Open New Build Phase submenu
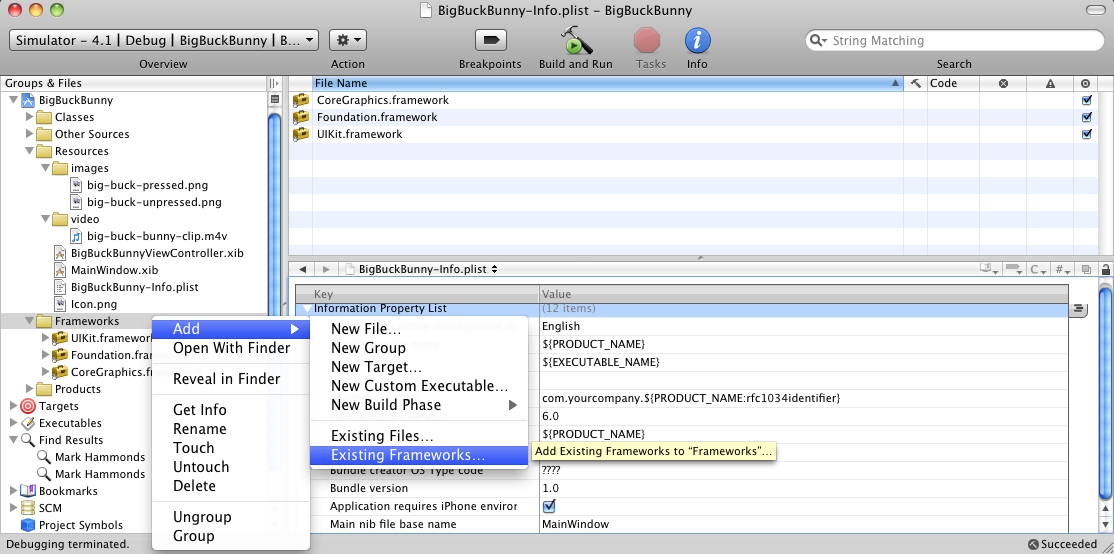Screen dimensions: 1114x554 [x=419, y=406]
